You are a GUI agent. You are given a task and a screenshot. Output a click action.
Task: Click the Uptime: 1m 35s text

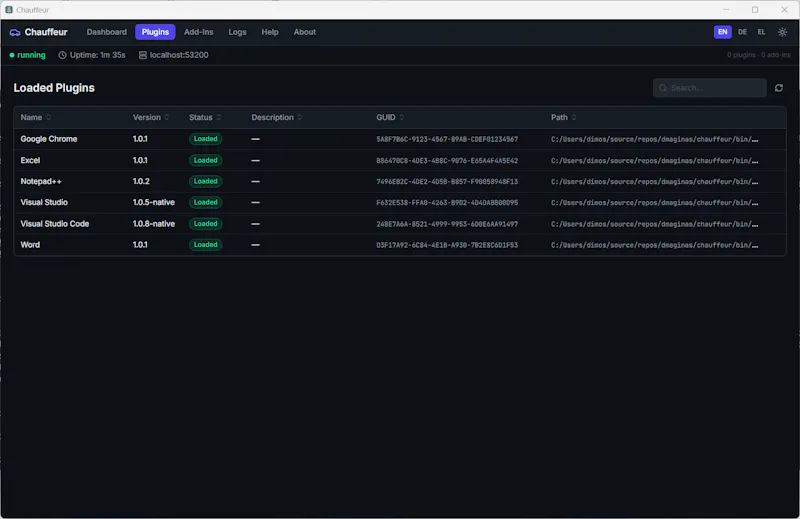[x=97, y=55]
